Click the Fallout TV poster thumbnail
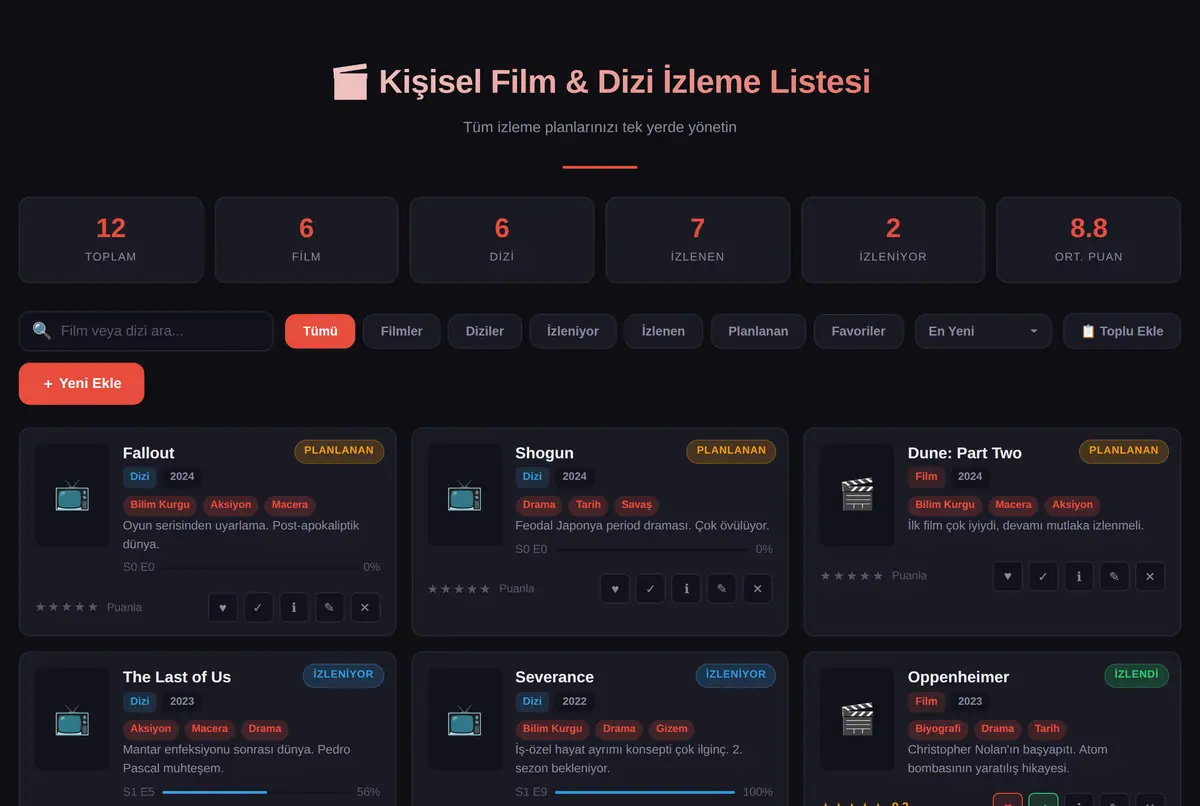Viewport: 1200px width, 806px height. coord(72,495)
